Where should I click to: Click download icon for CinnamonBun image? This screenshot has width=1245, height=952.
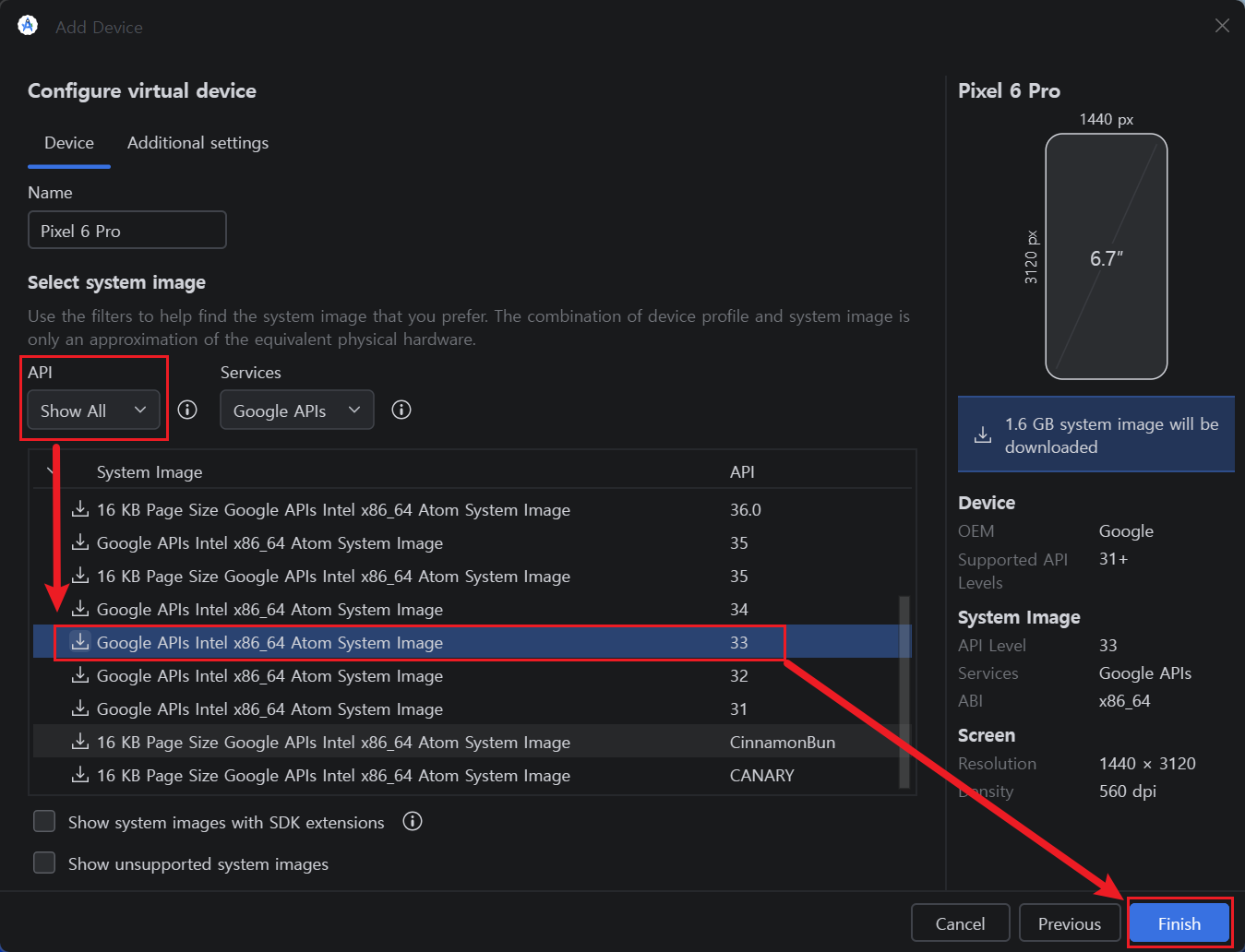click(x=80, y=742)
